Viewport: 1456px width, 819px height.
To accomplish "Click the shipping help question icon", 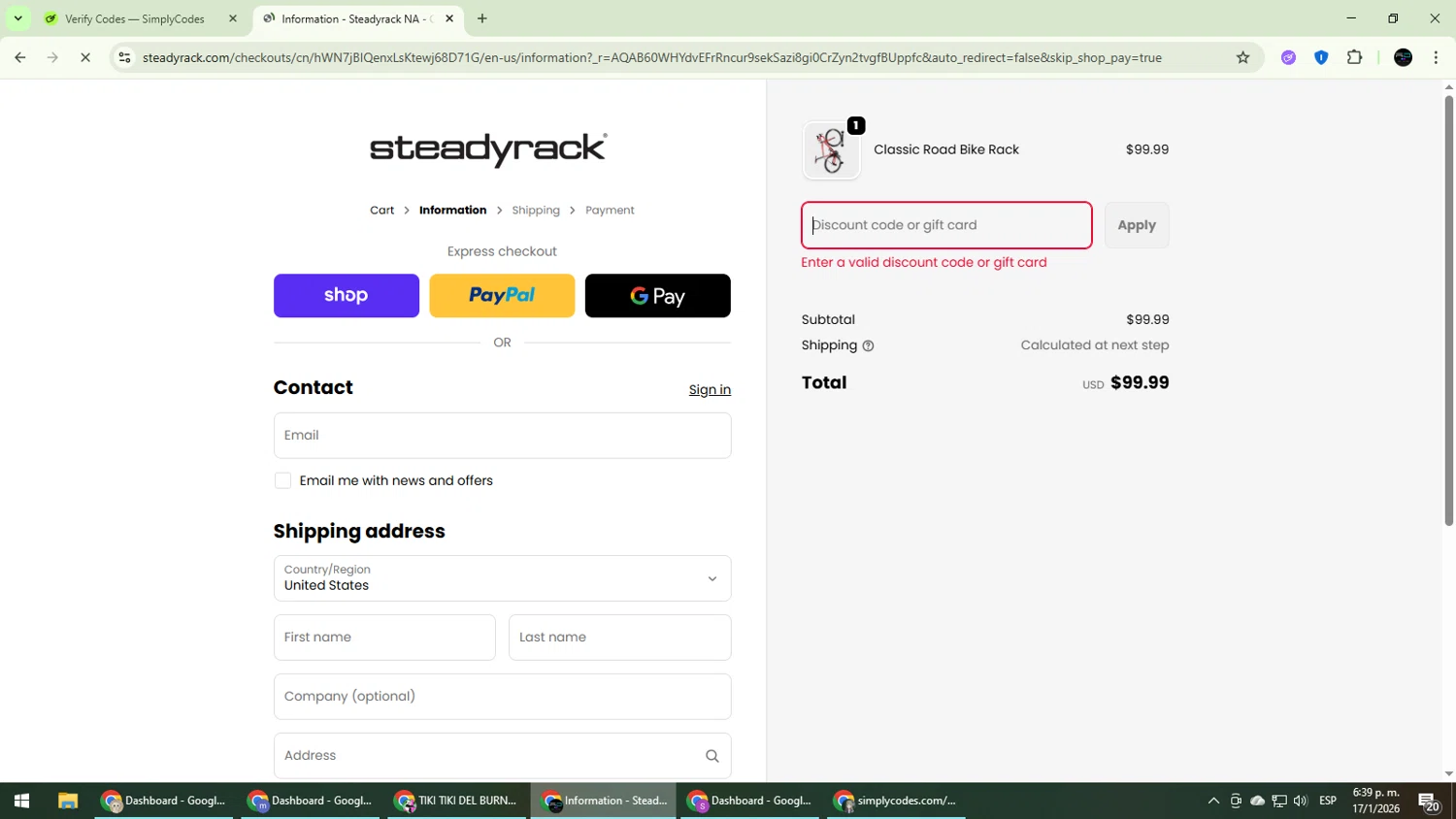I will [x=868, y=345].
